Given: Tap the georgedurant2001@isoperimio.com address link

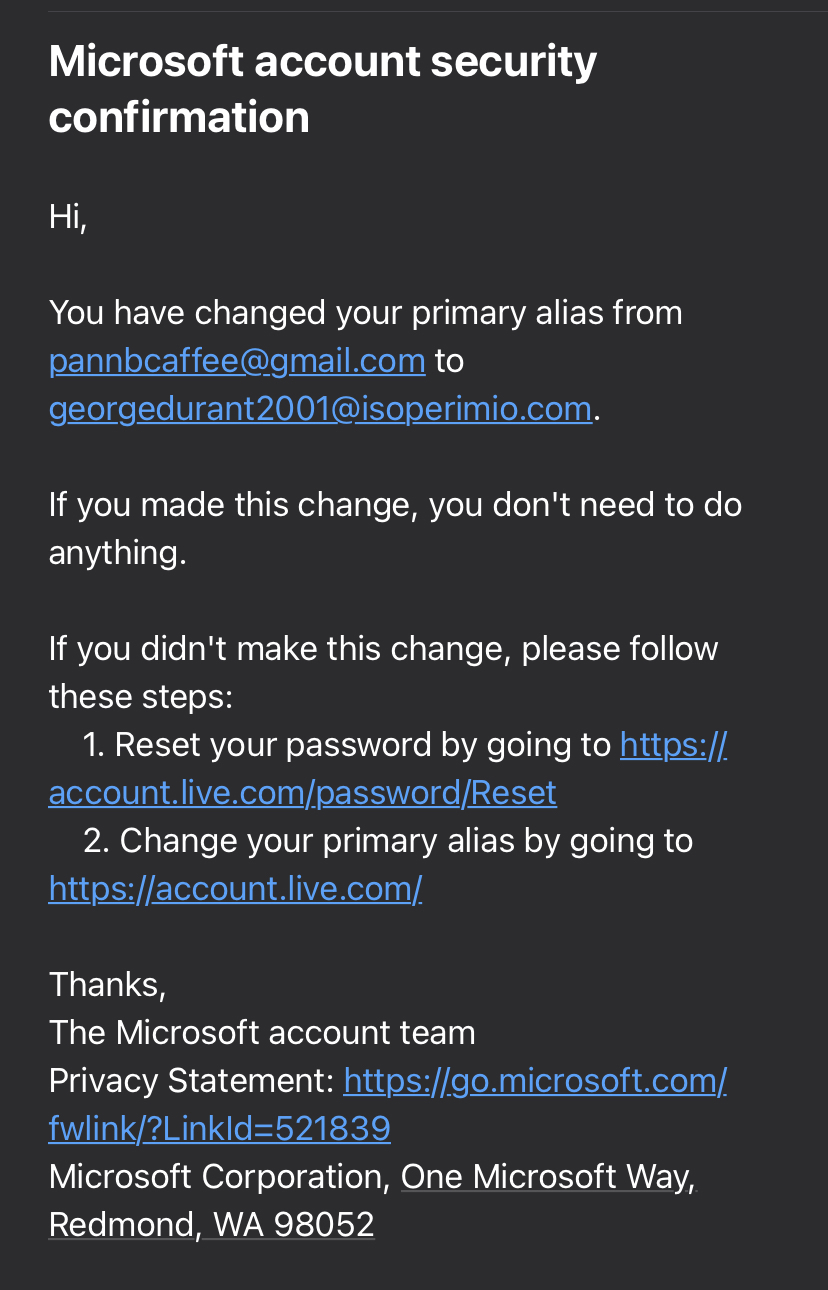Looking at the screenshot, I should click(320, 409).
